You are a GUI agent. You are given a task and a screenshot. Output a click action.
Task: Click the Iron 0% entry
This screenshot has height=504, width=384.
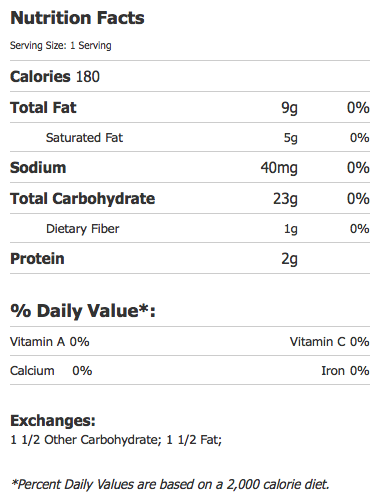pyautogui.click(x=345, y=371)
